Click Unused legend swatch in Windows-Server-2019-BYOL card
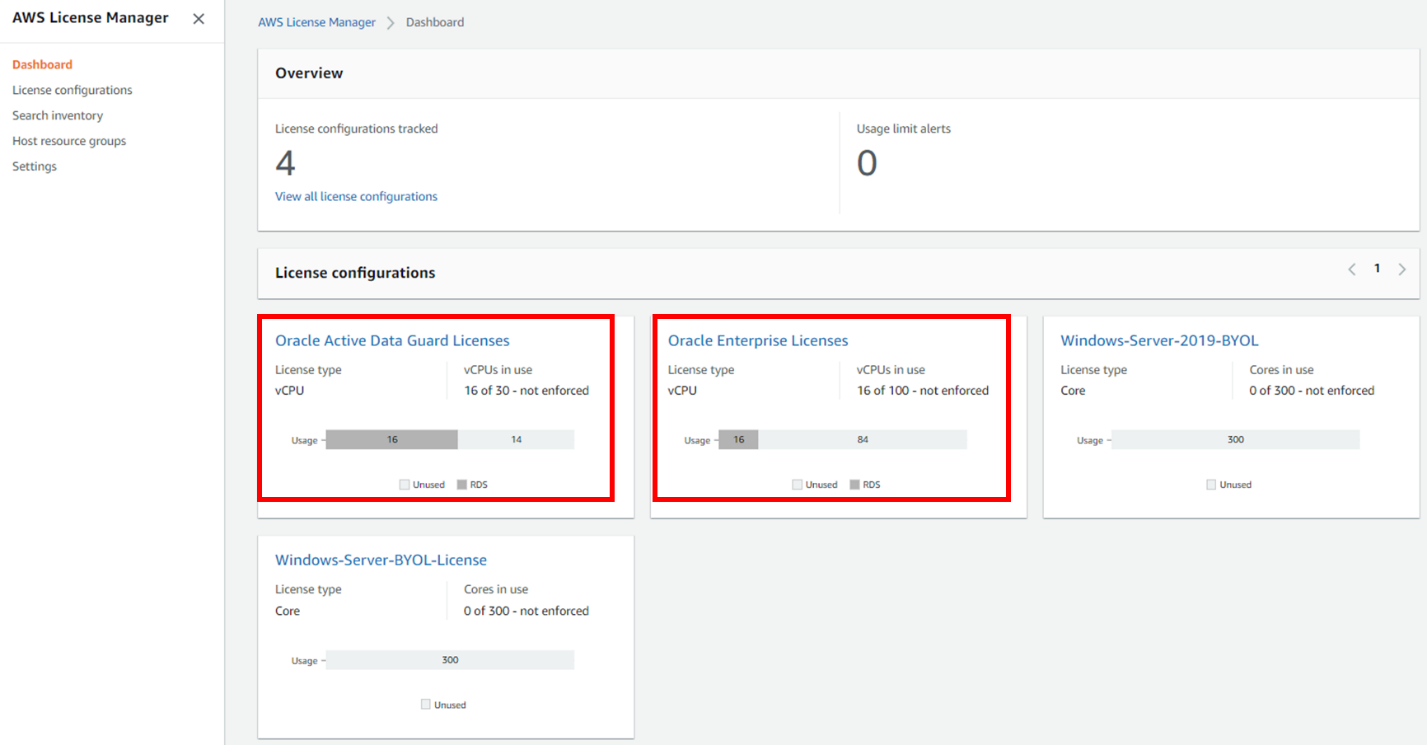Screen dimensions: 1427x745 click(x=1211, y=485)
